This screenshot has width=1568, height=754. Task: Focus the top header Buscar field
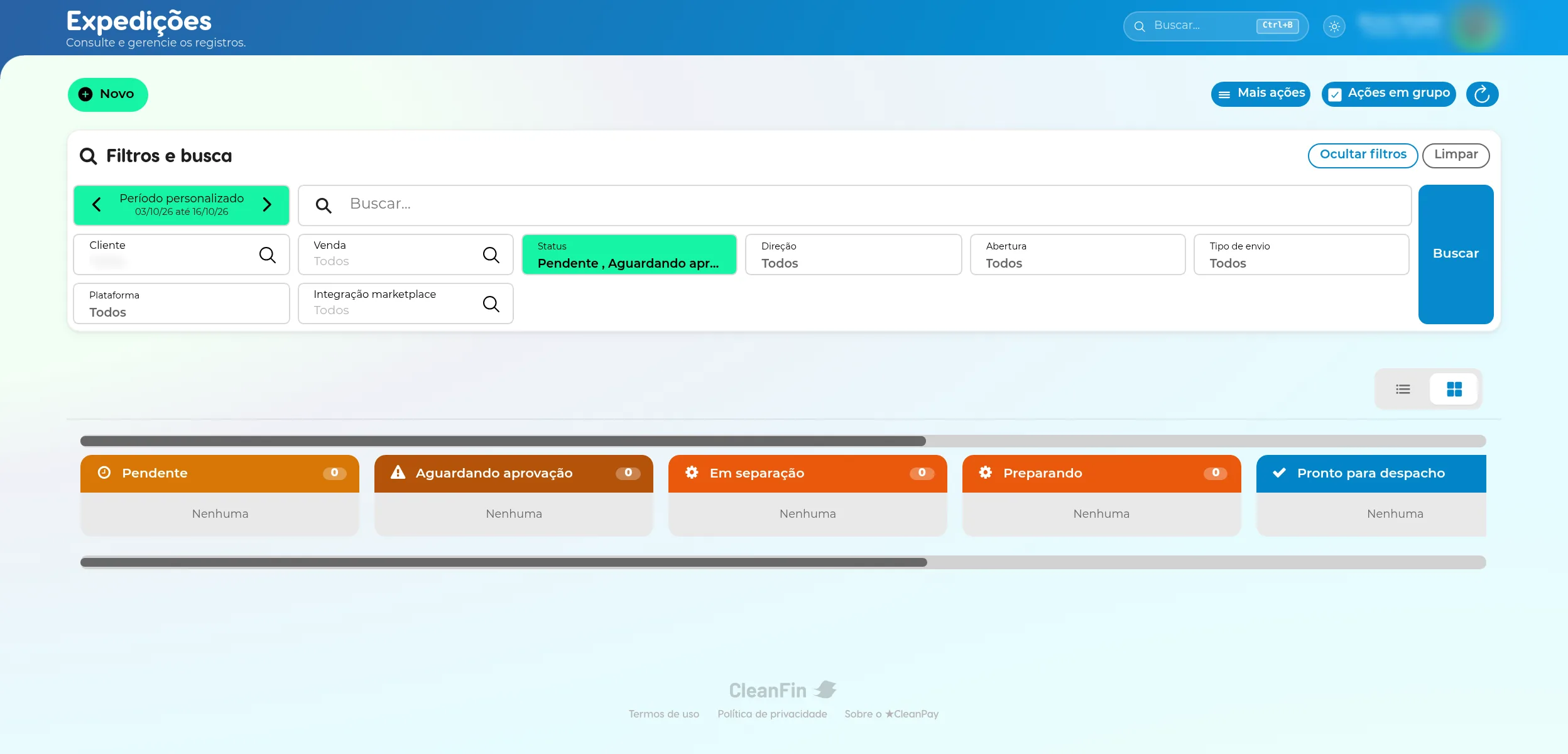click(1216, 26)
